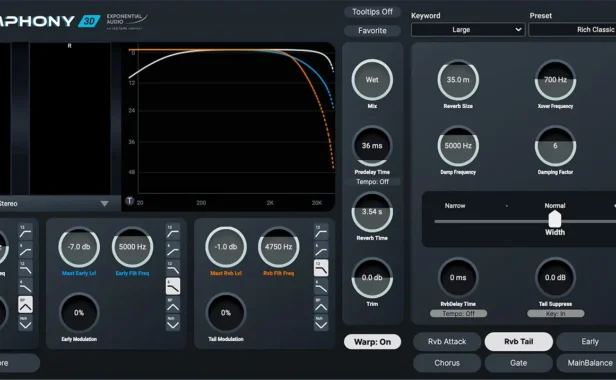This screenshot has width=616, height=380.
Task: Click the 0% Tail Modulation knob
Action: 226,313
